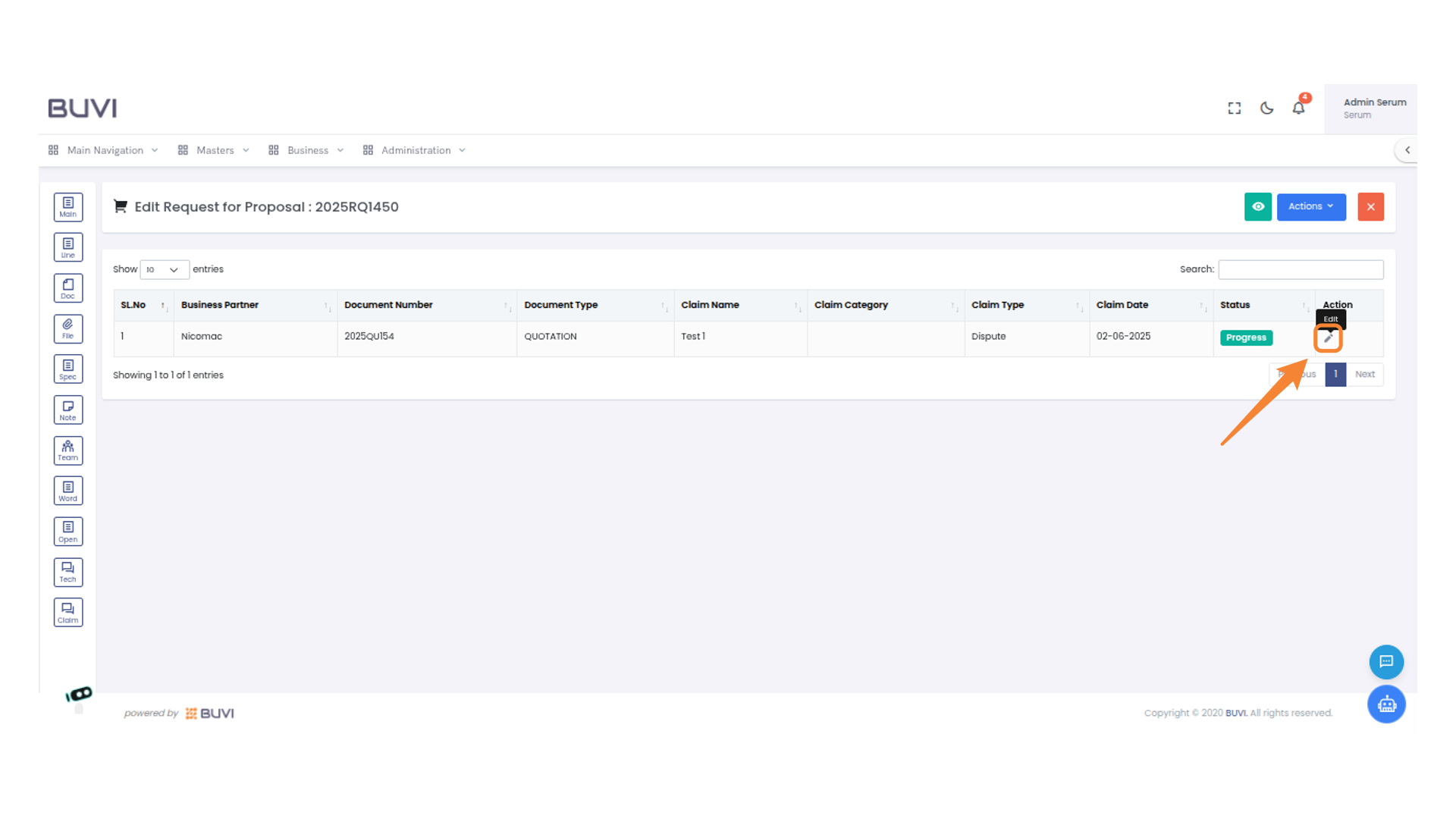Image resolution: width=1456 pixels, height=819 pixels.
Task: Open the Claim sidebar section
Action: (68, 613)
